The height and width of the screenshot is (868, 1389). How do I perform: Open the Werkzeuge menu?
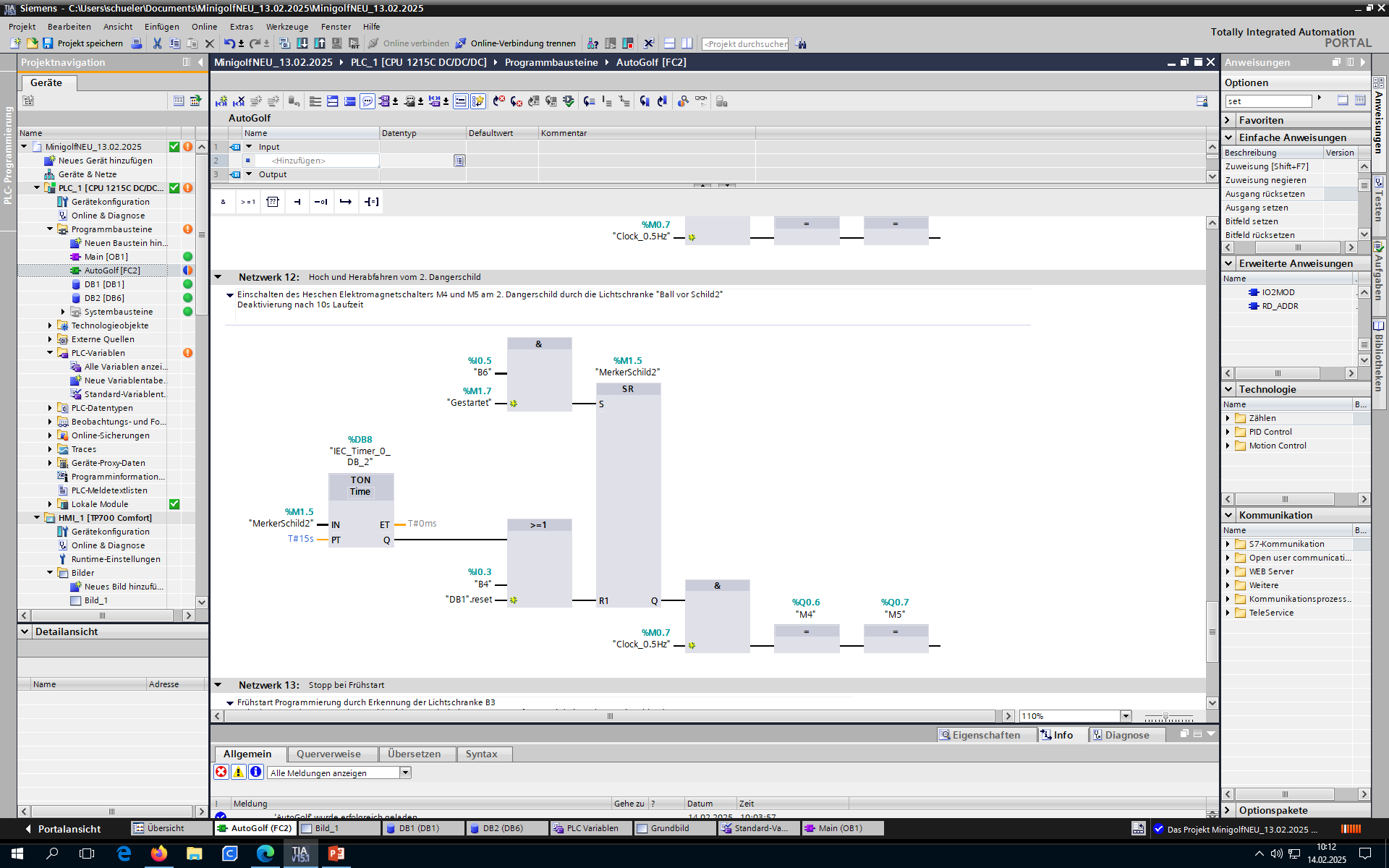[286, 27]
